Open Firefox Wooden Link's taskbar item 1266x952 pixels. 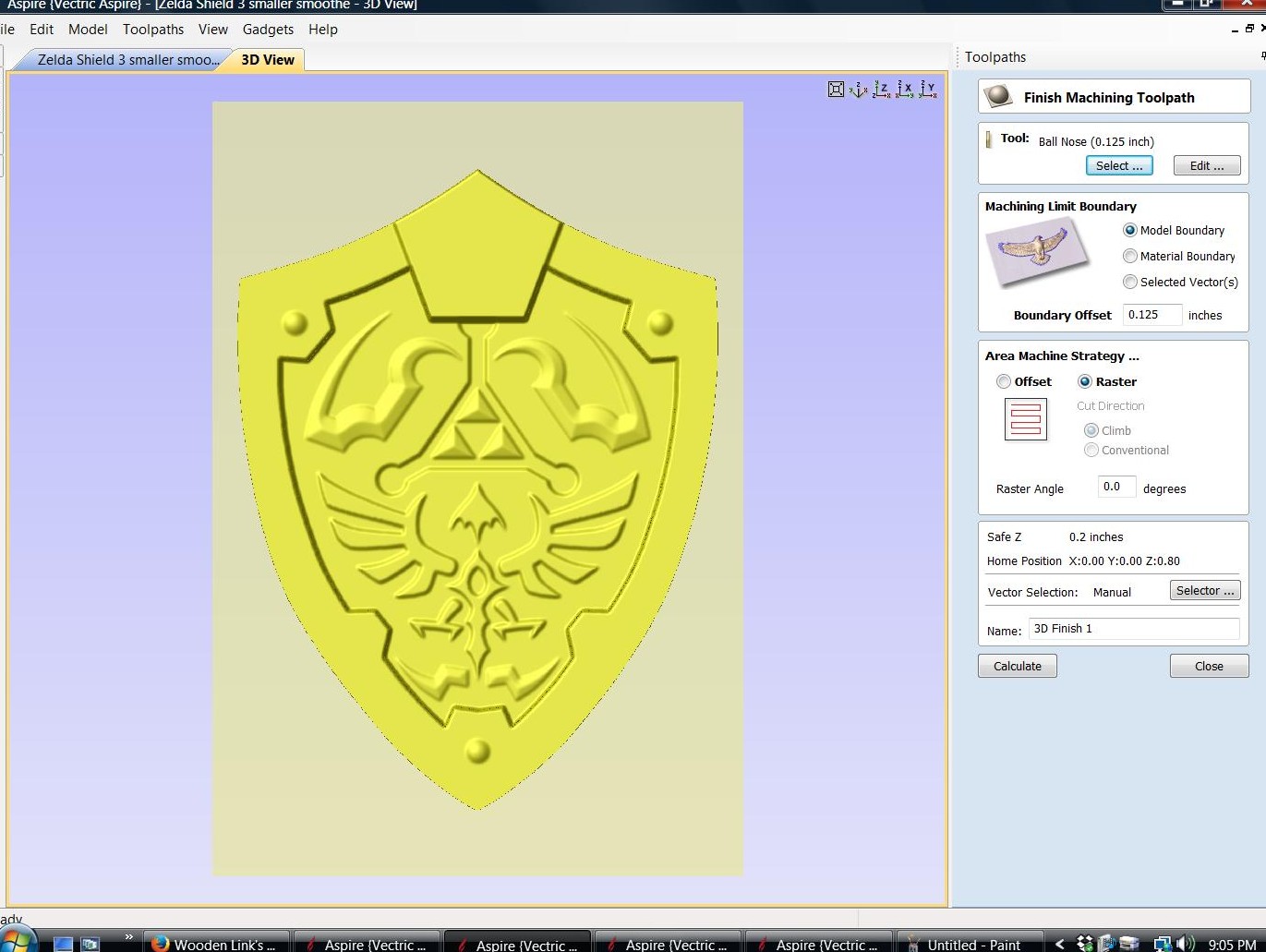pos(216,943)
